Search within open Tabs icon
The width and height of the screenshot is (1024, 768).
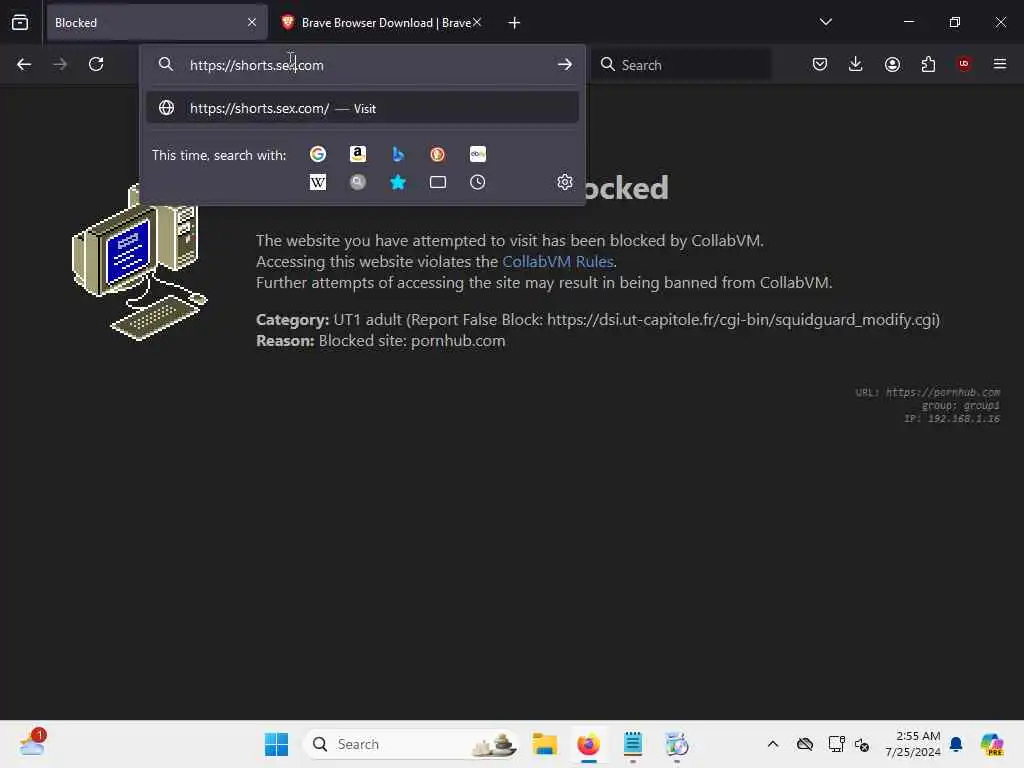(x=438, y=182)
